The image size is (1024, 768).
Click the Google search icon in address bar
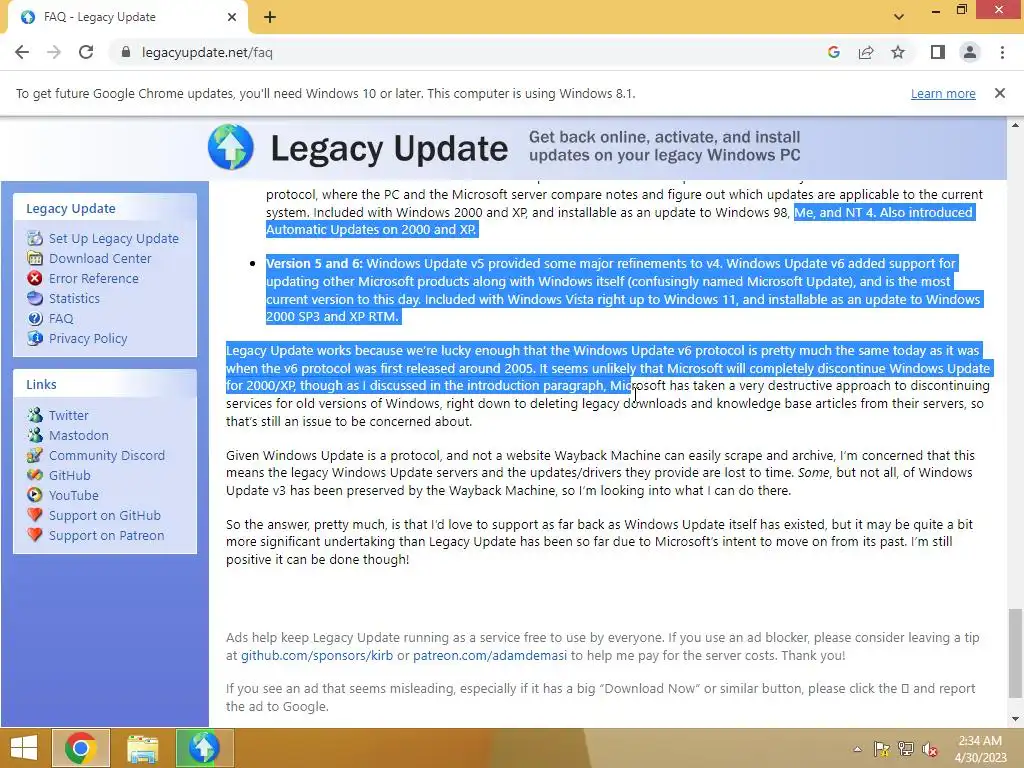point(833,52)
